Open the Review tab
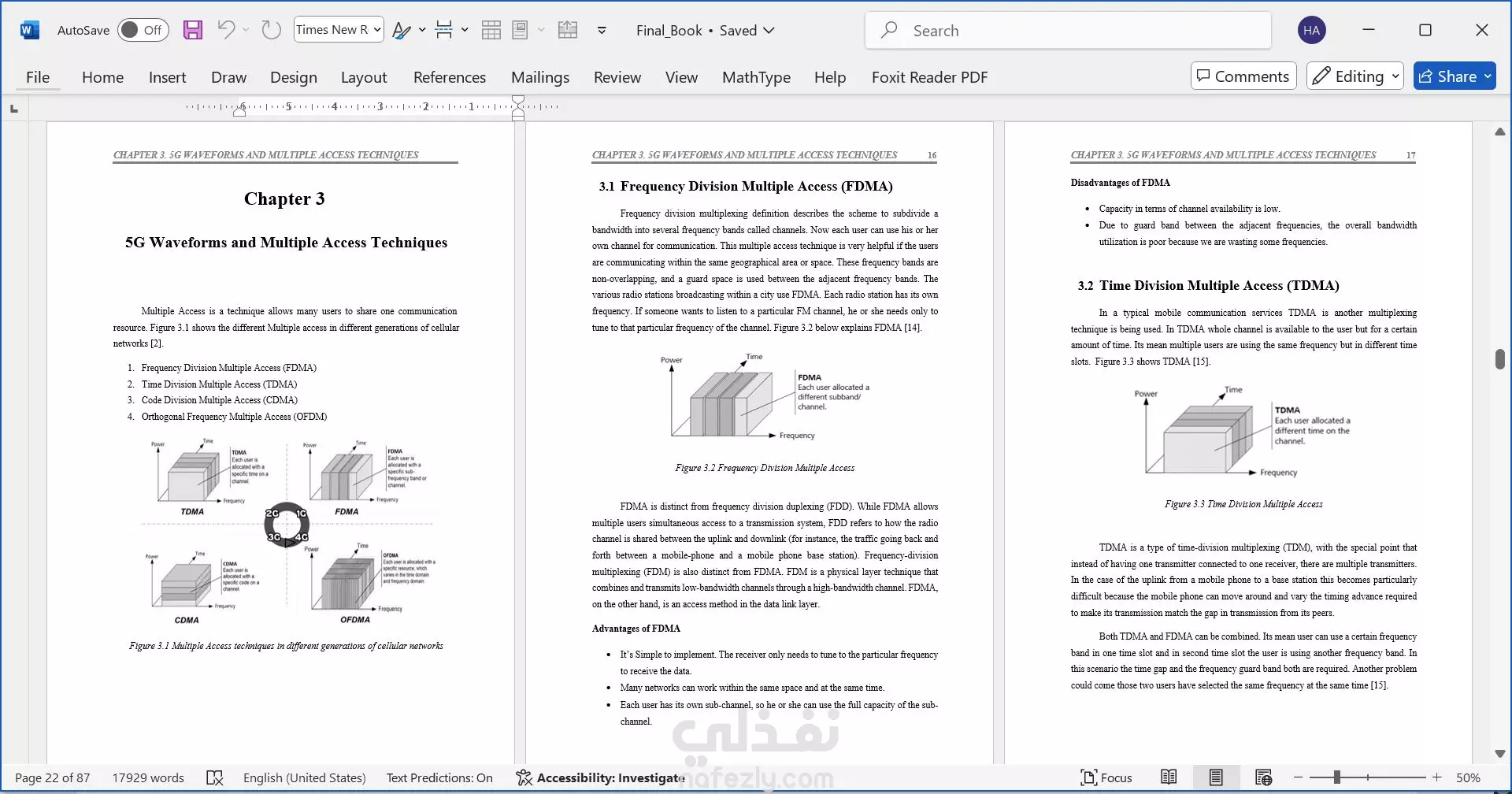Screen dimensions: 1512x794 pyautogui.click(x=617, y=77)
